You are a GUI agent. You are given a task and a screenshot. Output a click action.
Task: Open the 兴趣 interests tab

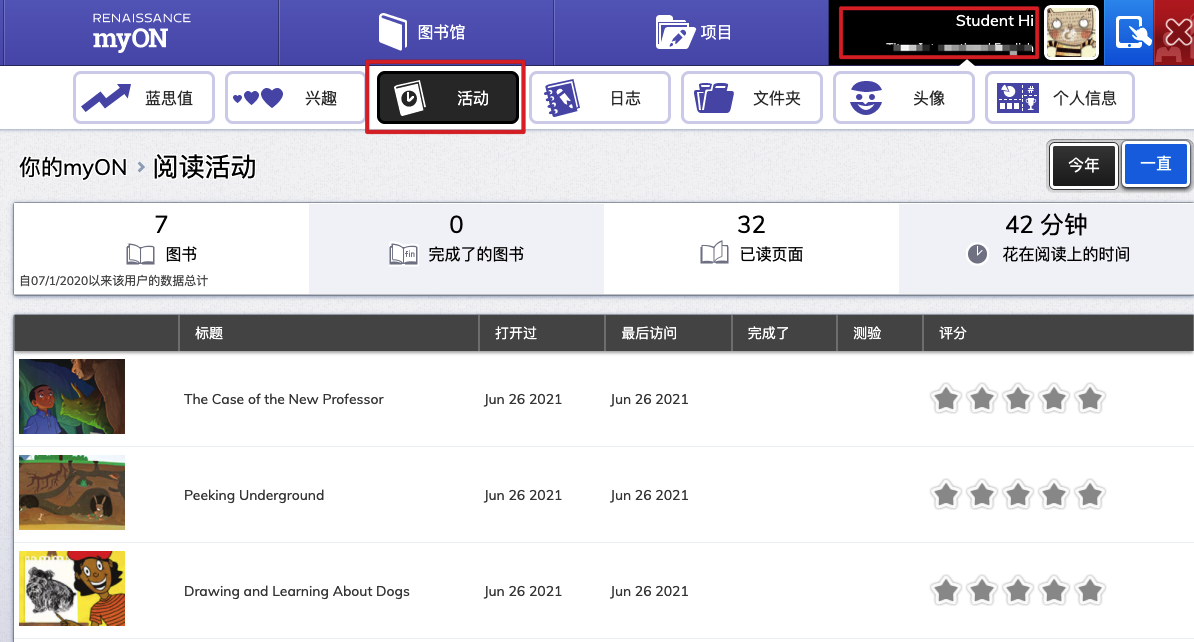295,97
